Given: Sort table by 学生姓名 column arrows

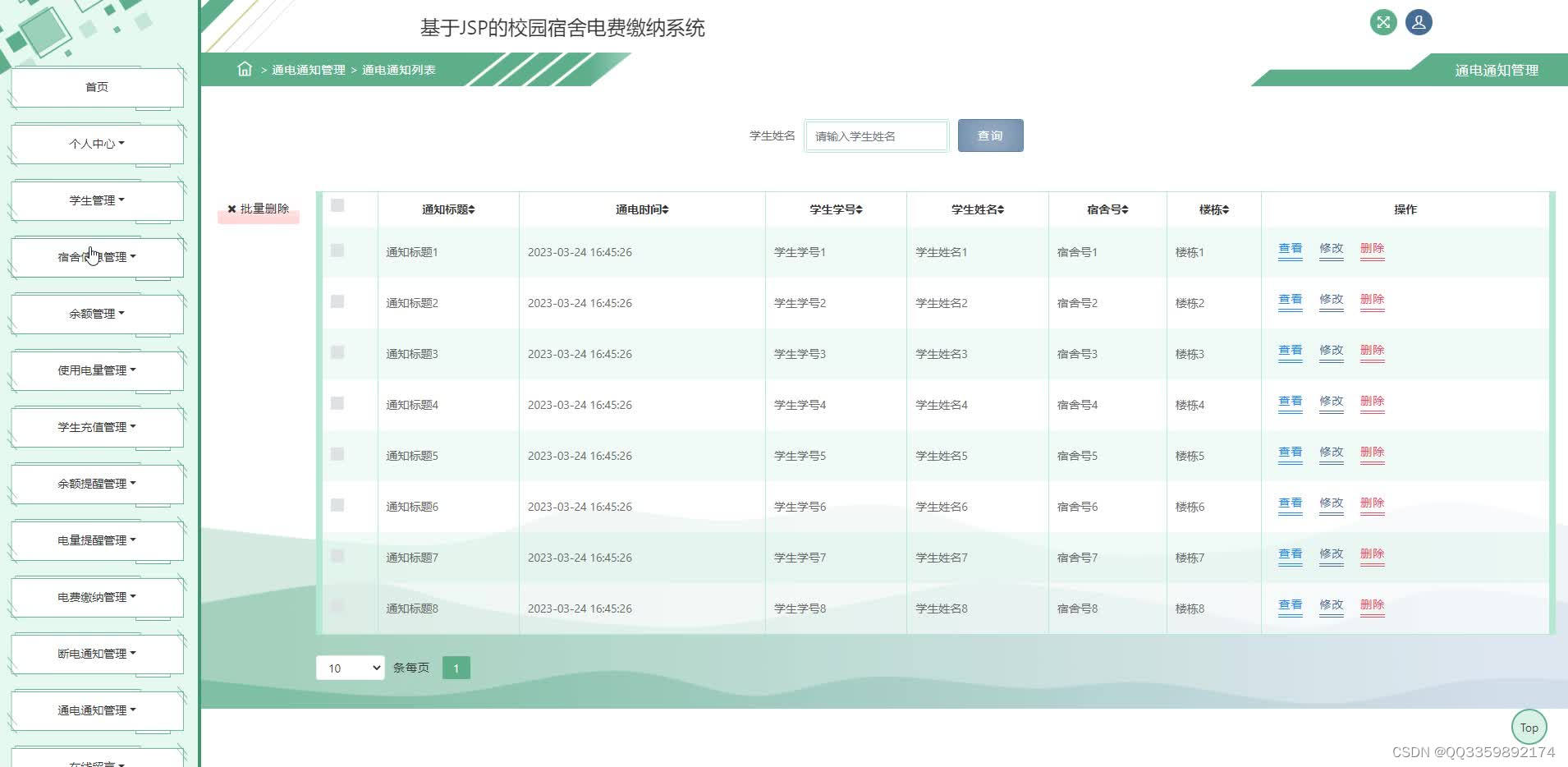Looking at the screenshot, I should pos(1001,209).
